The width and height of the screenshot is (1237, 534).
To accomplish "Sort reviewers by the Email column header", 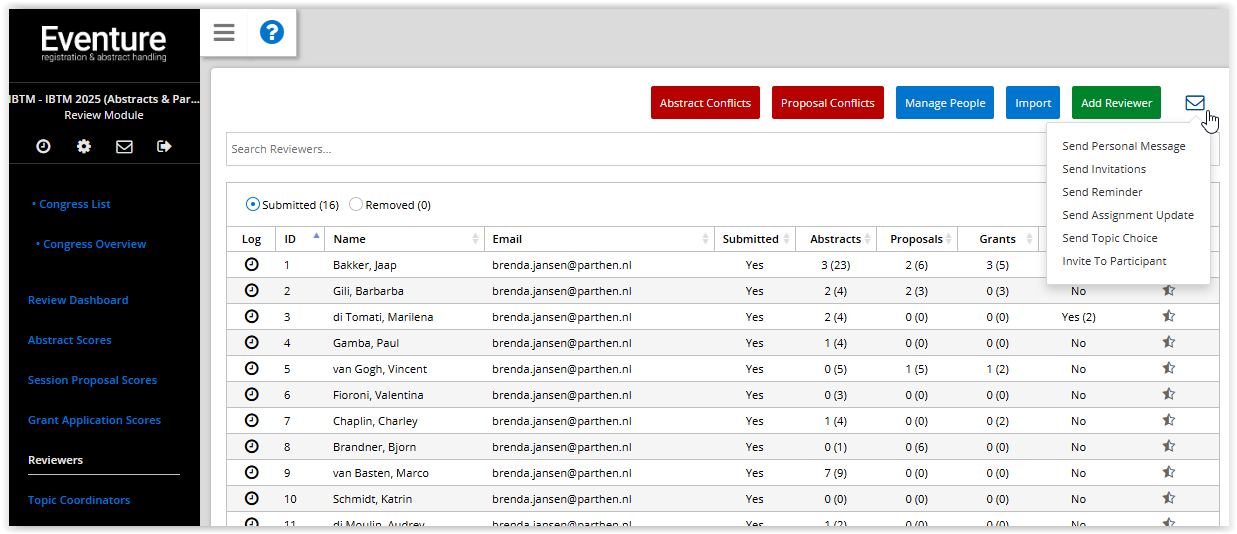I will (x=507, y=239).
